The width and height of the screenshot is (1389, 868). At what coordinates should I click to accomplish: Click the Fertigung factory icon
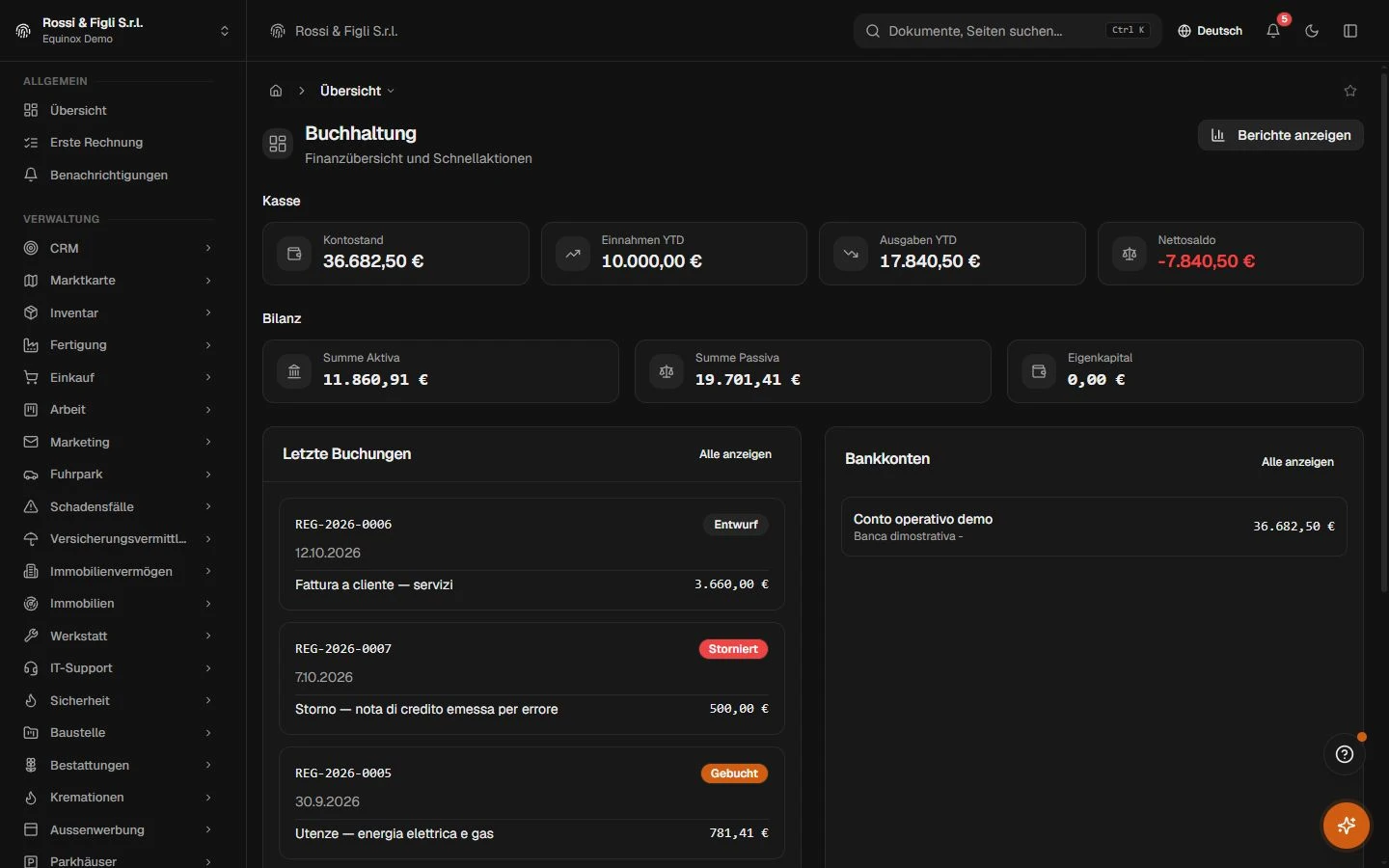[31, 345]
